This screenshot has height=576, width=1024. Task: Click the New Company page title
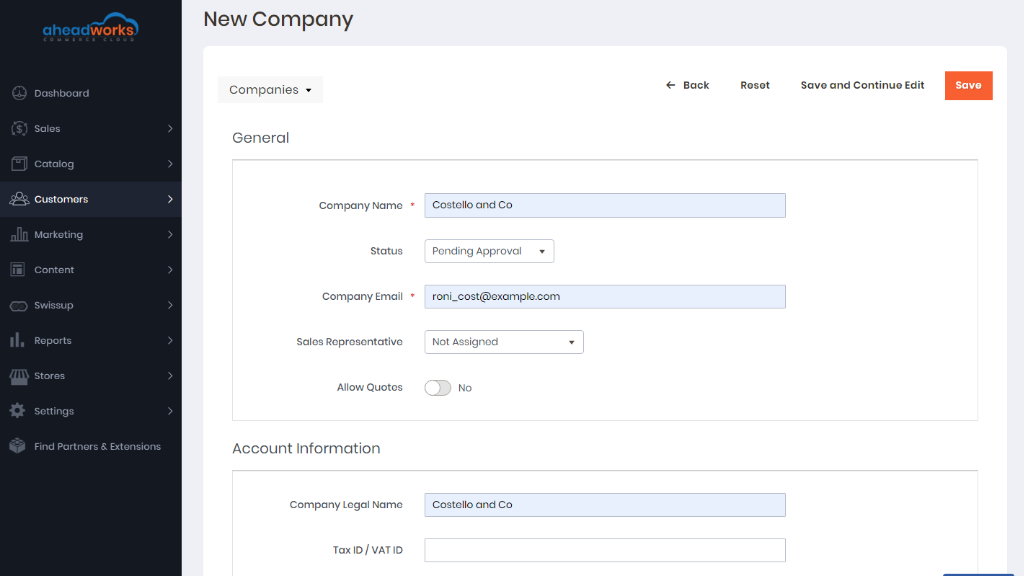point(278,19)
